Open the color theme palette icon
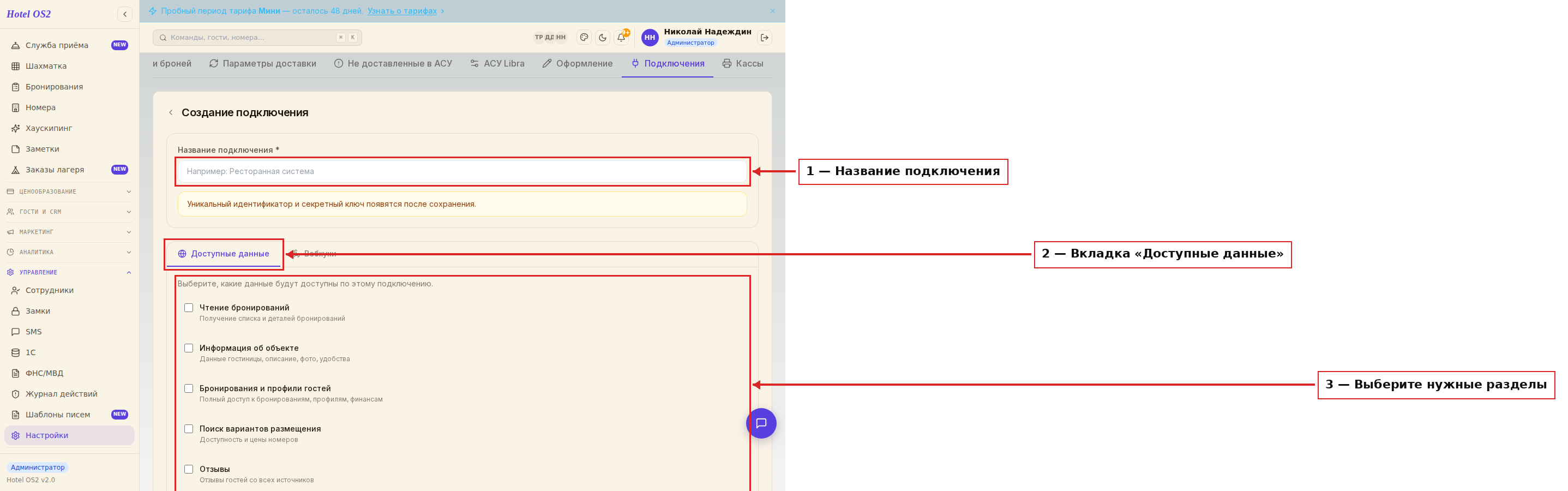 (x=584, y=37)
